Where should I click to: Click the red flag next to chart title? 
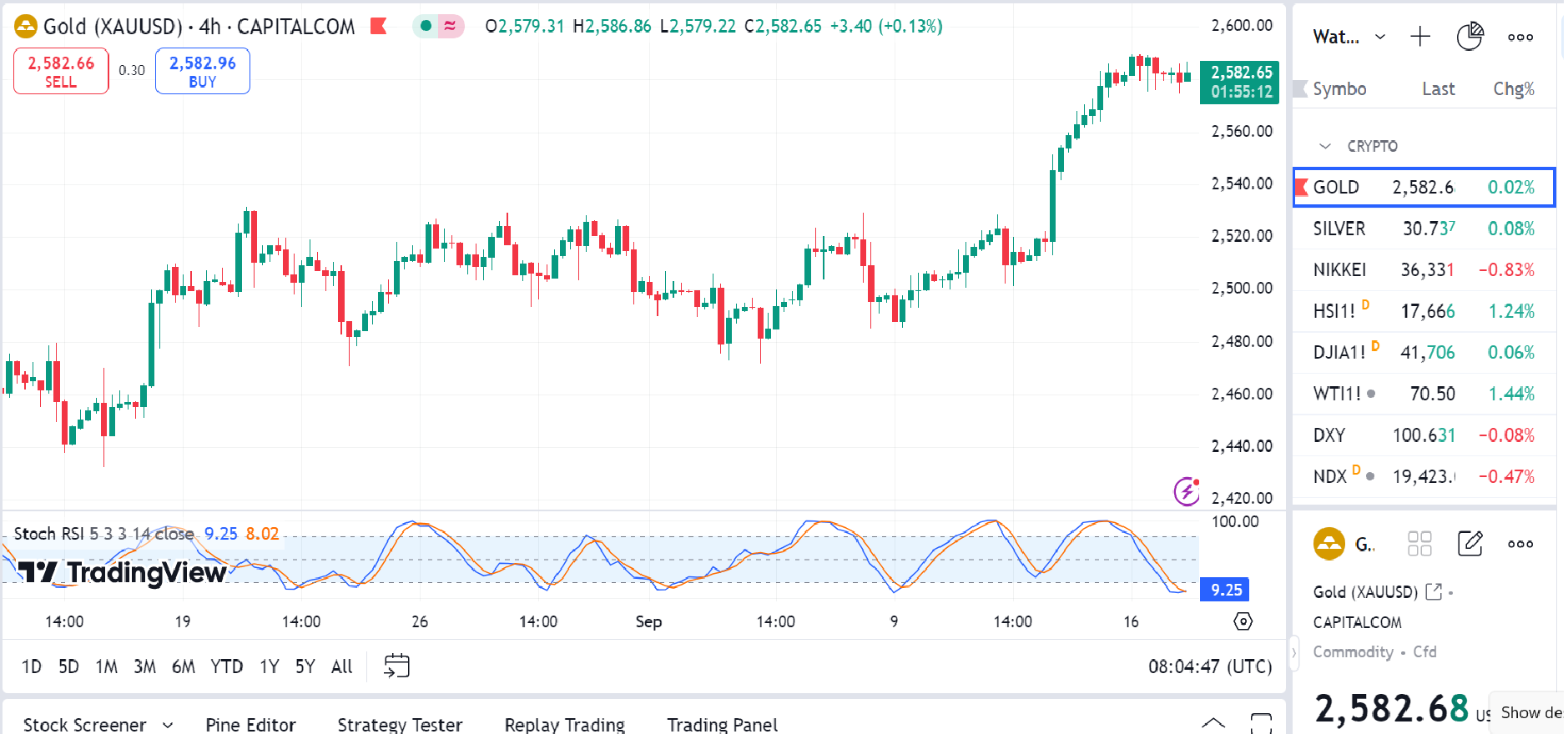coord(379,27)
